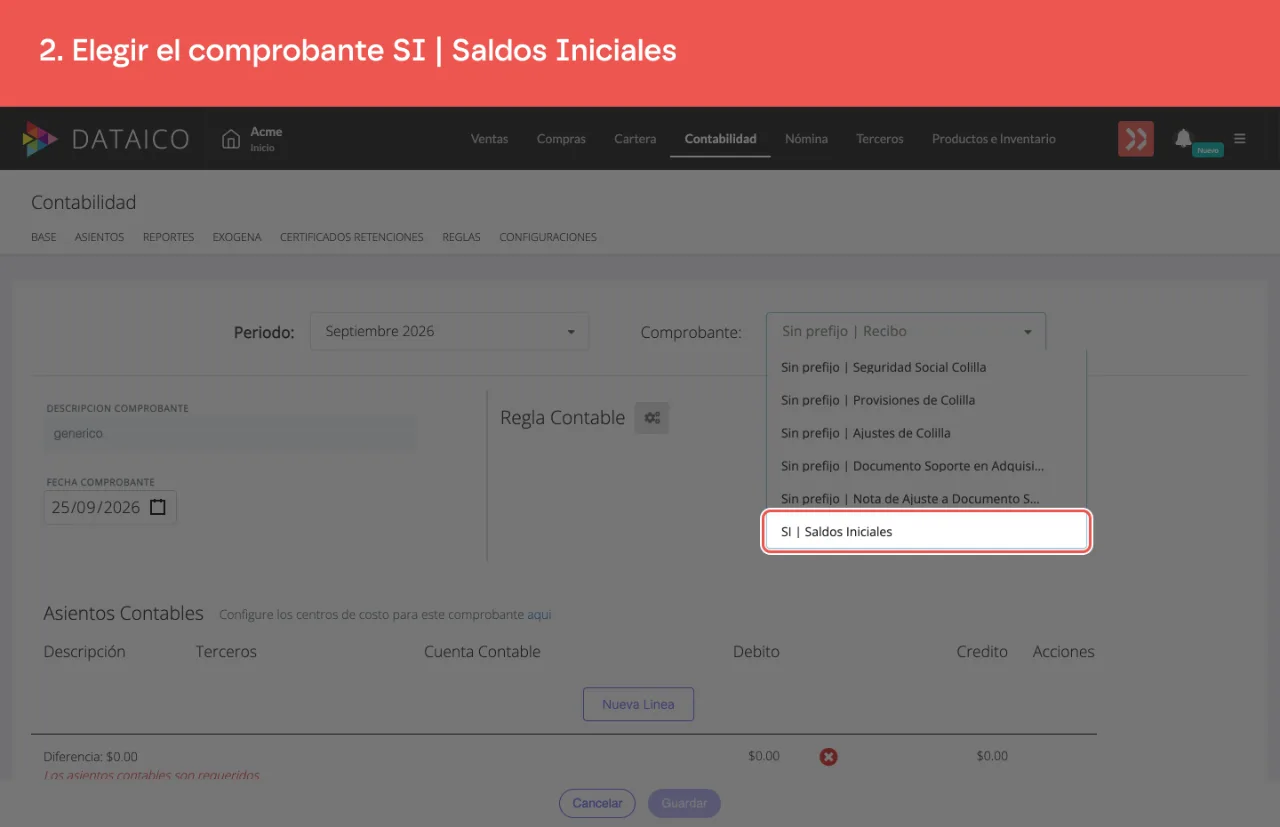Open the hamburger menu icon
The width and height of the screenshot is (1280, 827).
(1240, 139)
